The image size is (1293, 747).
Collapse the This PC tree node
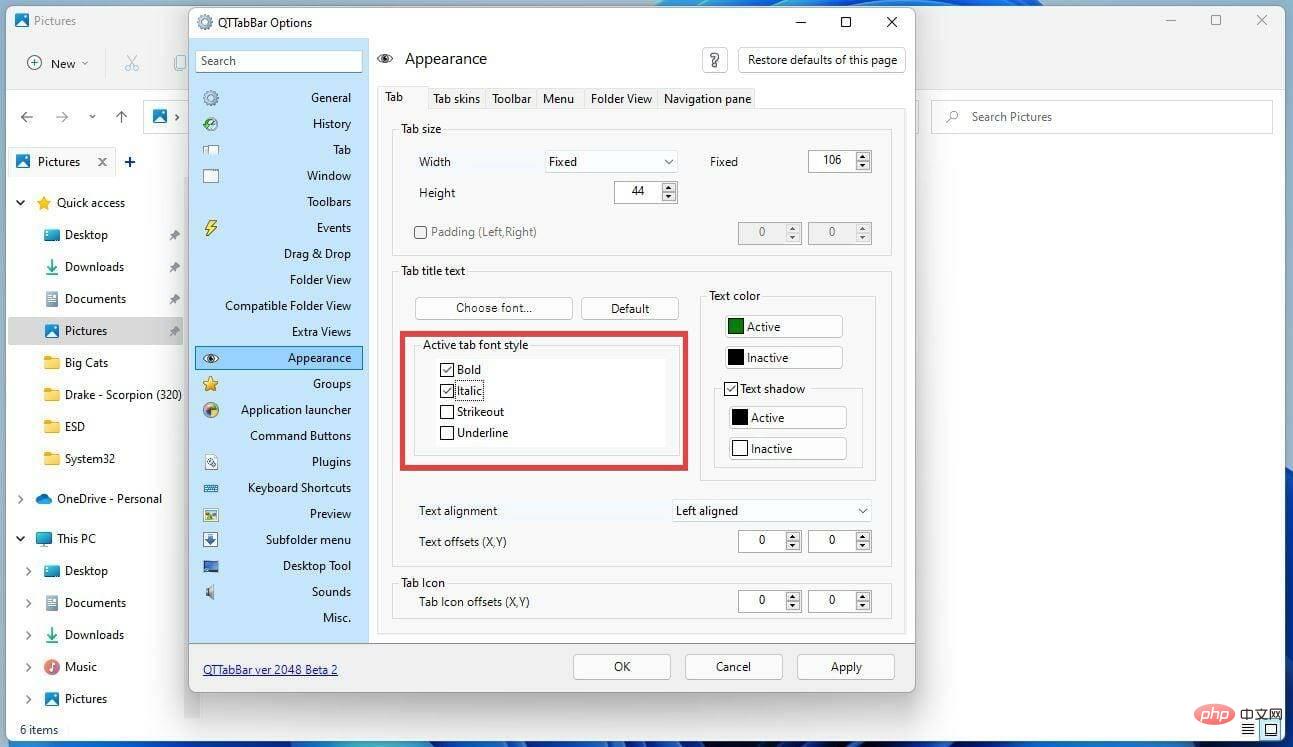click(x=21, y=539)
